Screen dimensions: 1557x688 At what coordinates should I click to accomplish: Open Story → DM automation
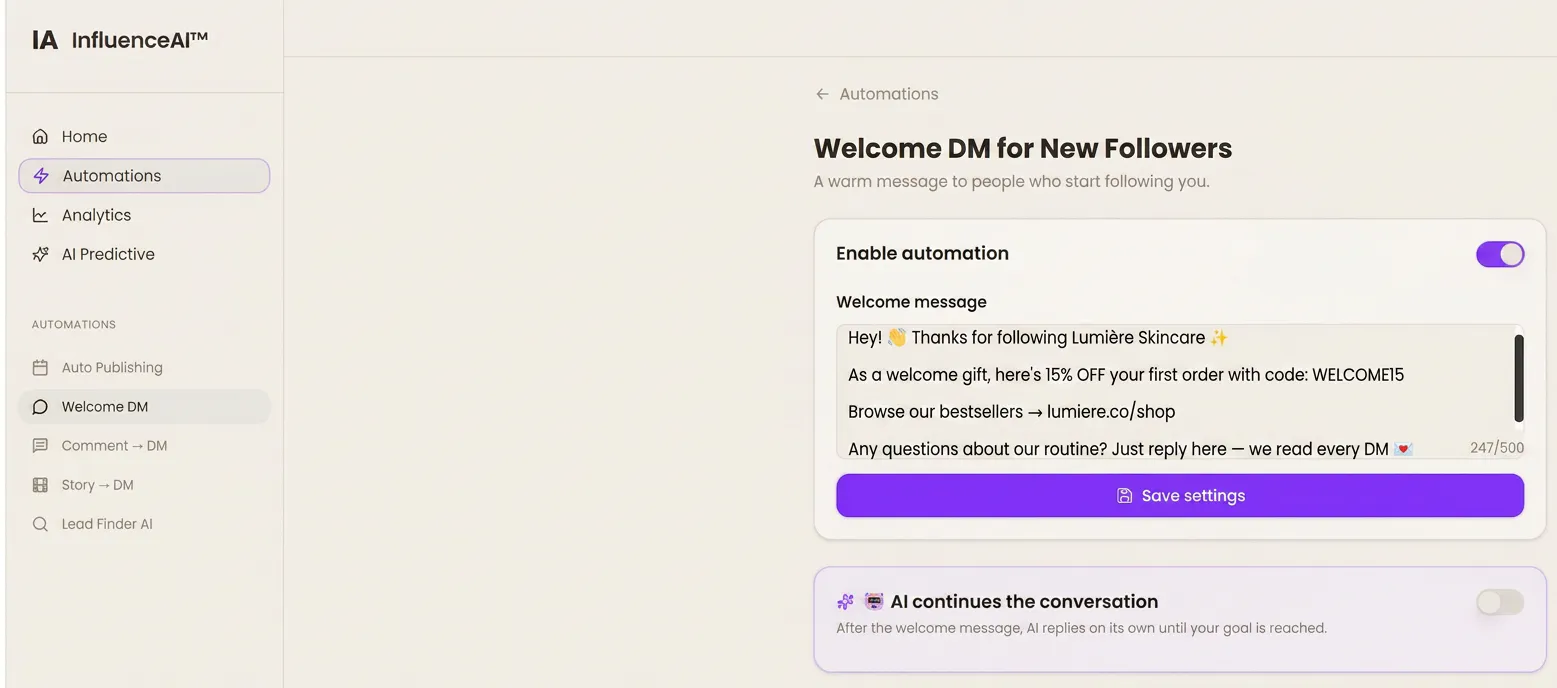pyautogui.click(x=144, y=485)
